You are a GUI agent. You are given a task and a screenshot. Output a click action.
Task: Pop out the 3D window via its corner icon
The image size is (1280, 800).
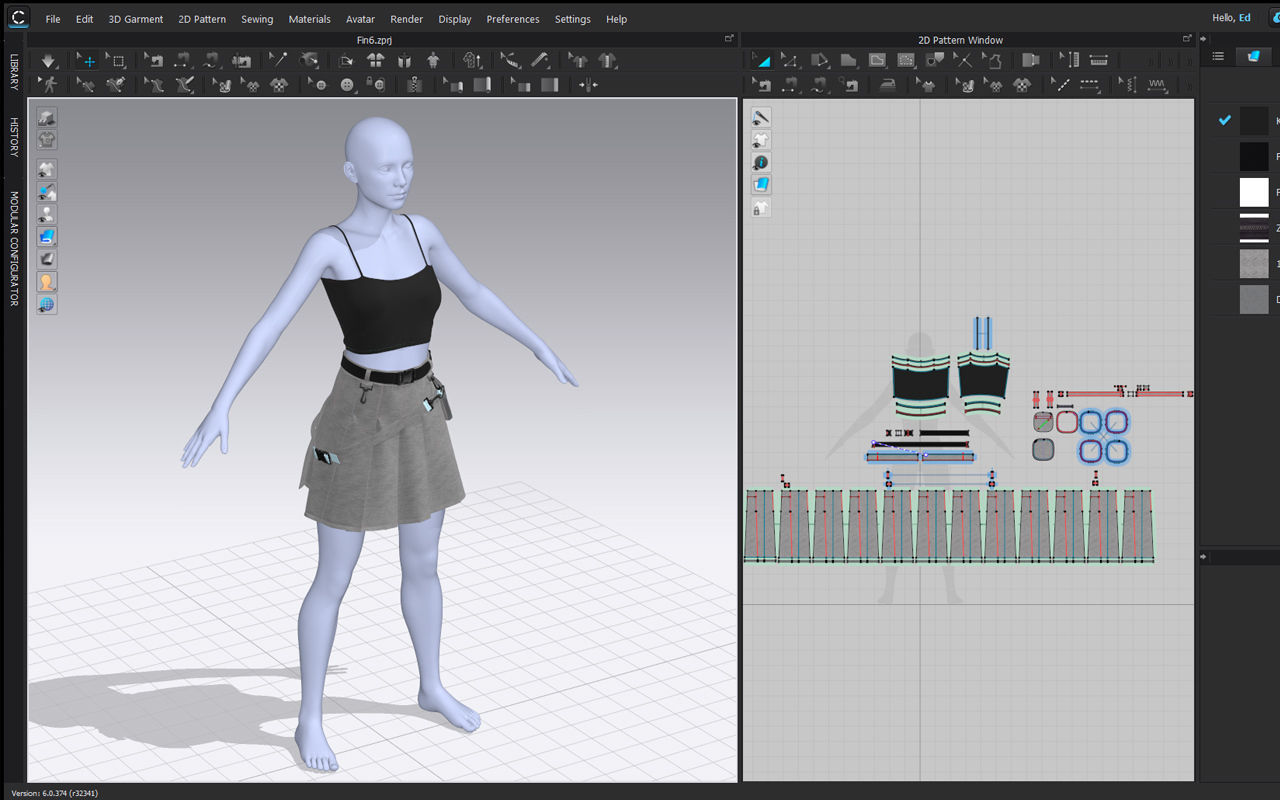click(x=729, y=39)
